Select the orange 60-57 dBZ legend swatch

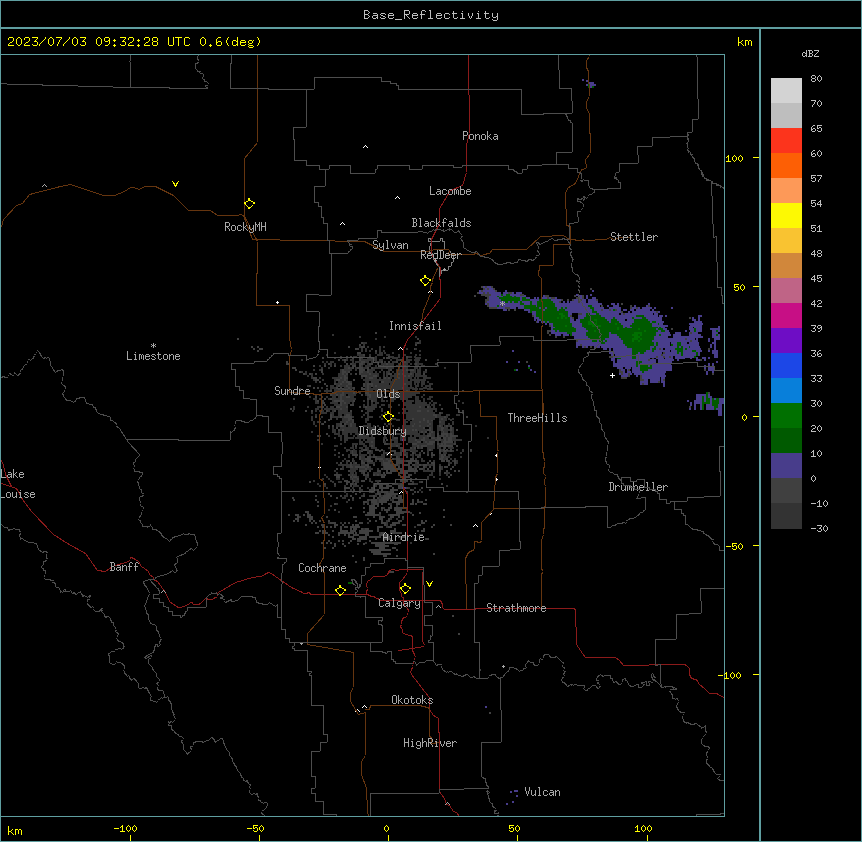[786, 165]
